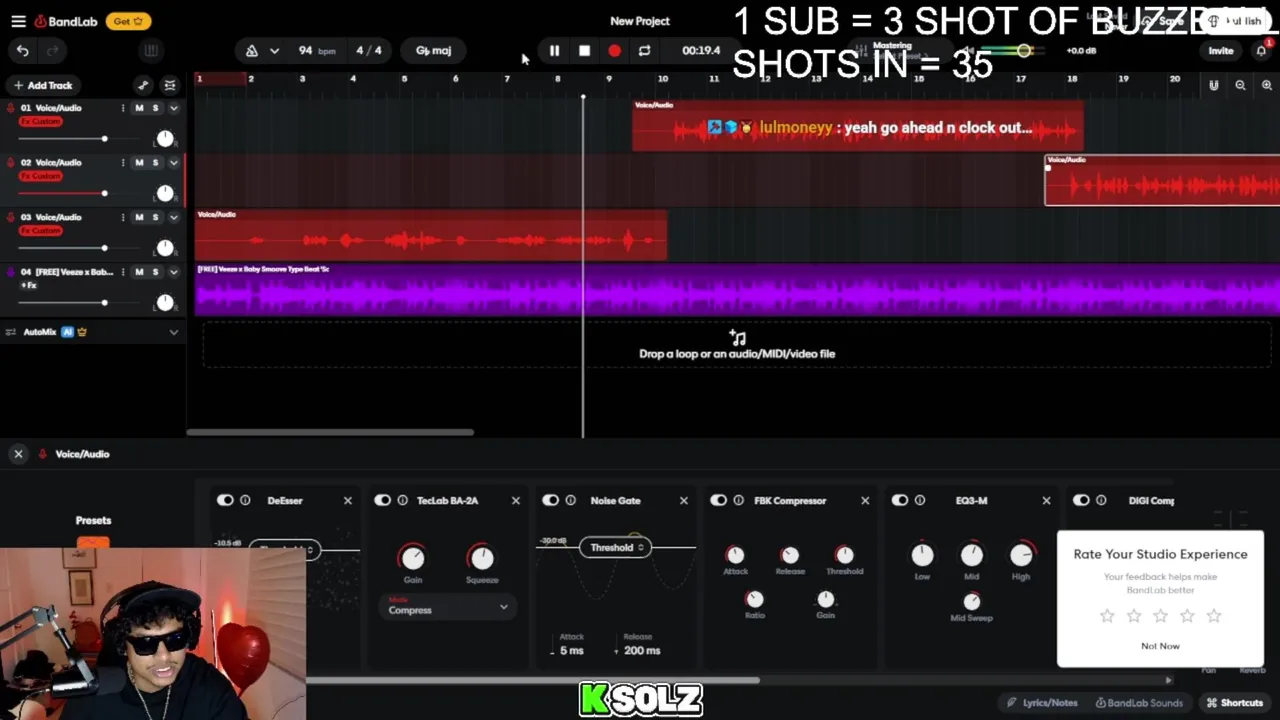This screenshot has width=1280, height=720.
Task: Open the BandLab Sounds tab
Action: (1139, 703)
